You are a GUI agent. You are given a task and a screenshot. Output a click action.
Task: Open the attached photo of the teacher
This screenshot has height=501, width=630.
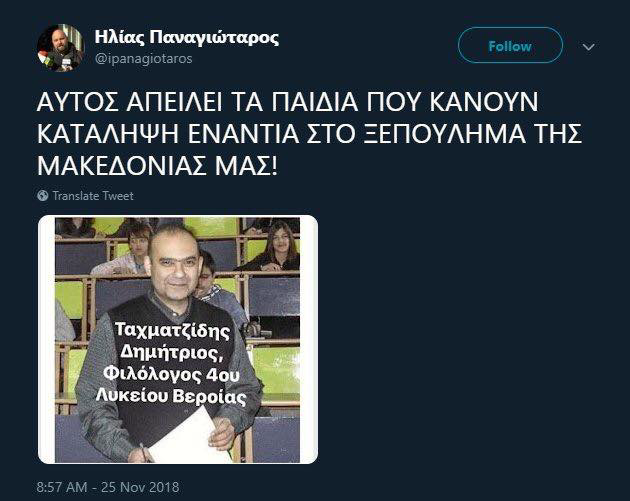point(178,339)
